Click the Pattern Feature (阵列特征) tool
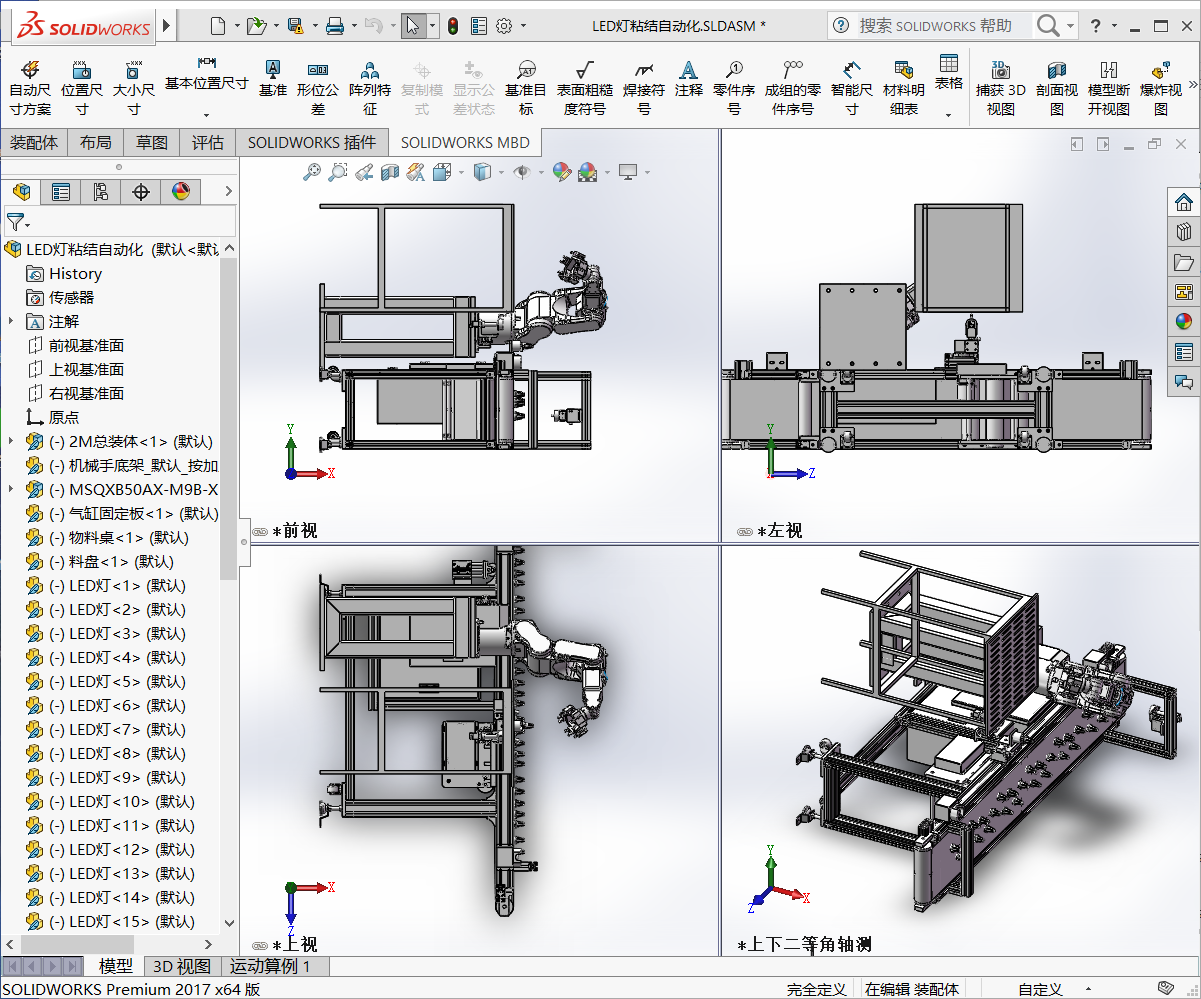This screenshot has width=1201, height=999. click(370, 87)
